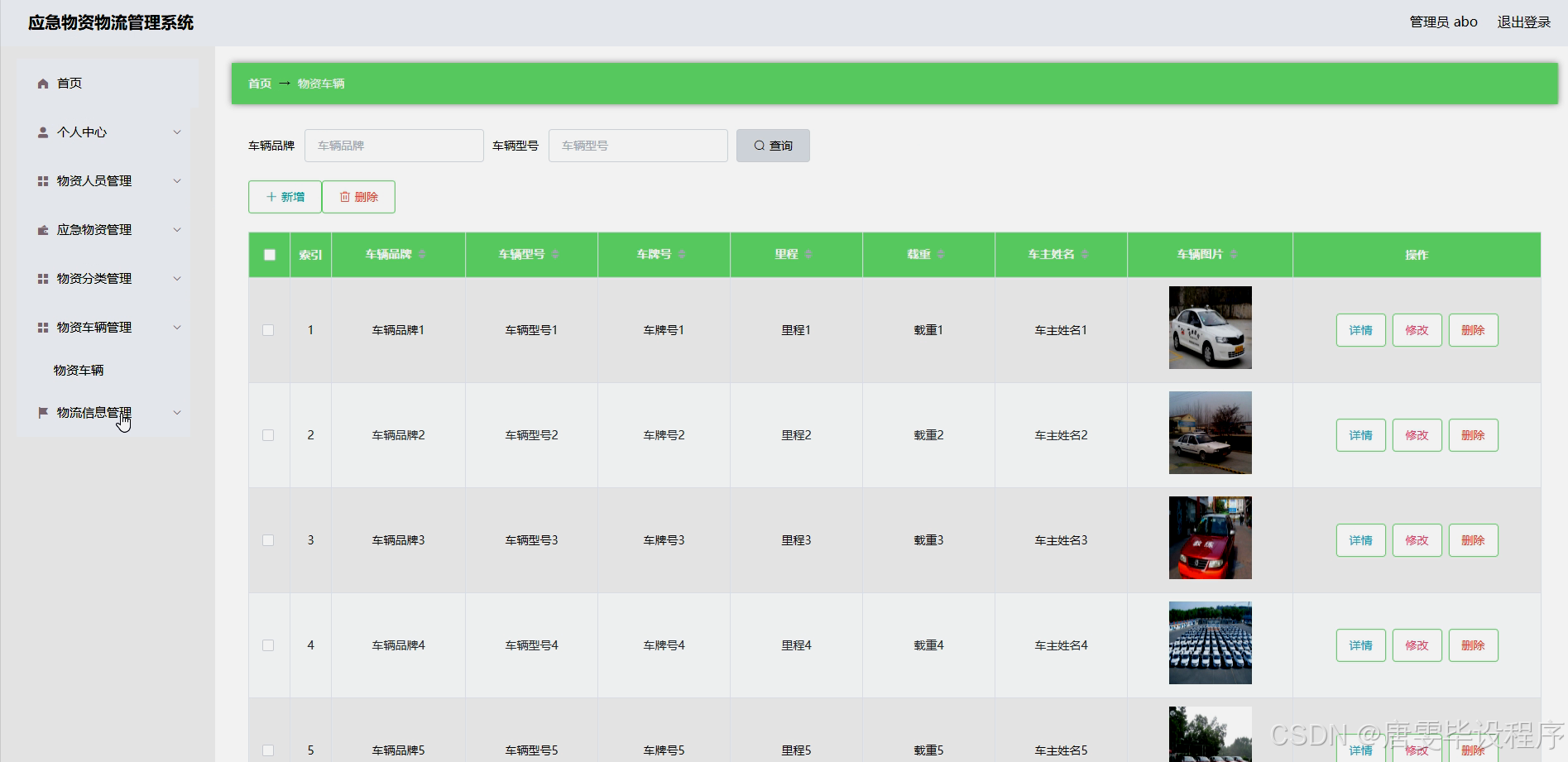1568x762 pixels.
Task: Click the toolbar 删除 batch delete button
Action: (358, 197)
